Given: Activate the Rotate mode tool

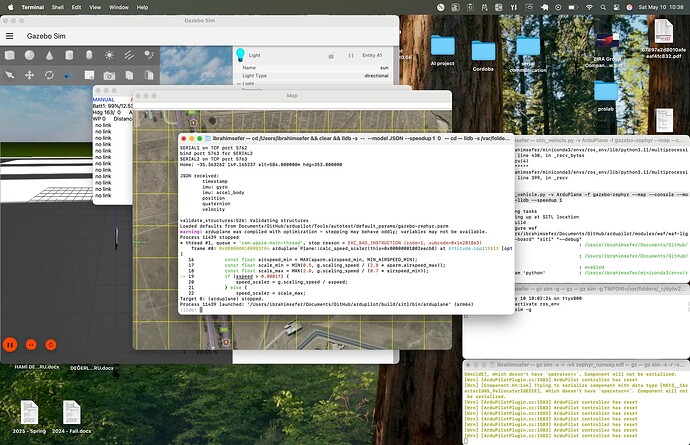Looking at the screenshot, I should click(49, 75).
